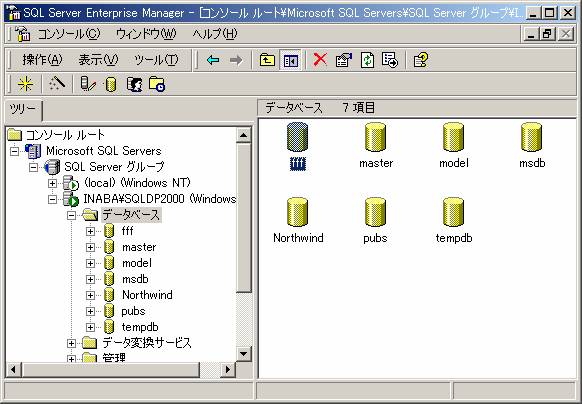Click the Forward arrow toolbar icon
The image size is (582, 404).
(x=236, y=60)
